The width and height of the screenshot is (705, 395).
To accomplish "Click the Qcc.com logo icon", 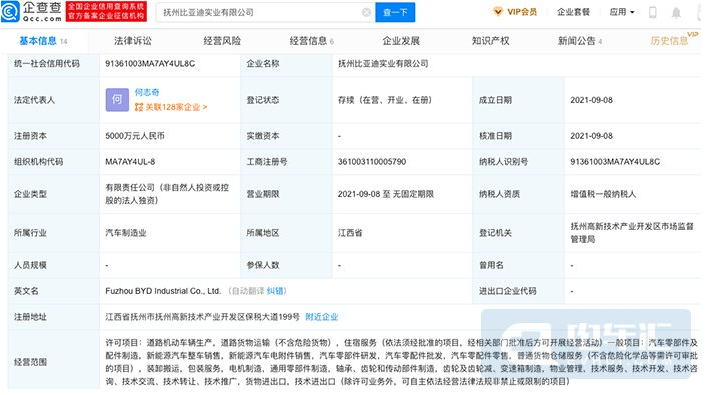I will click(x=10, y=11).
